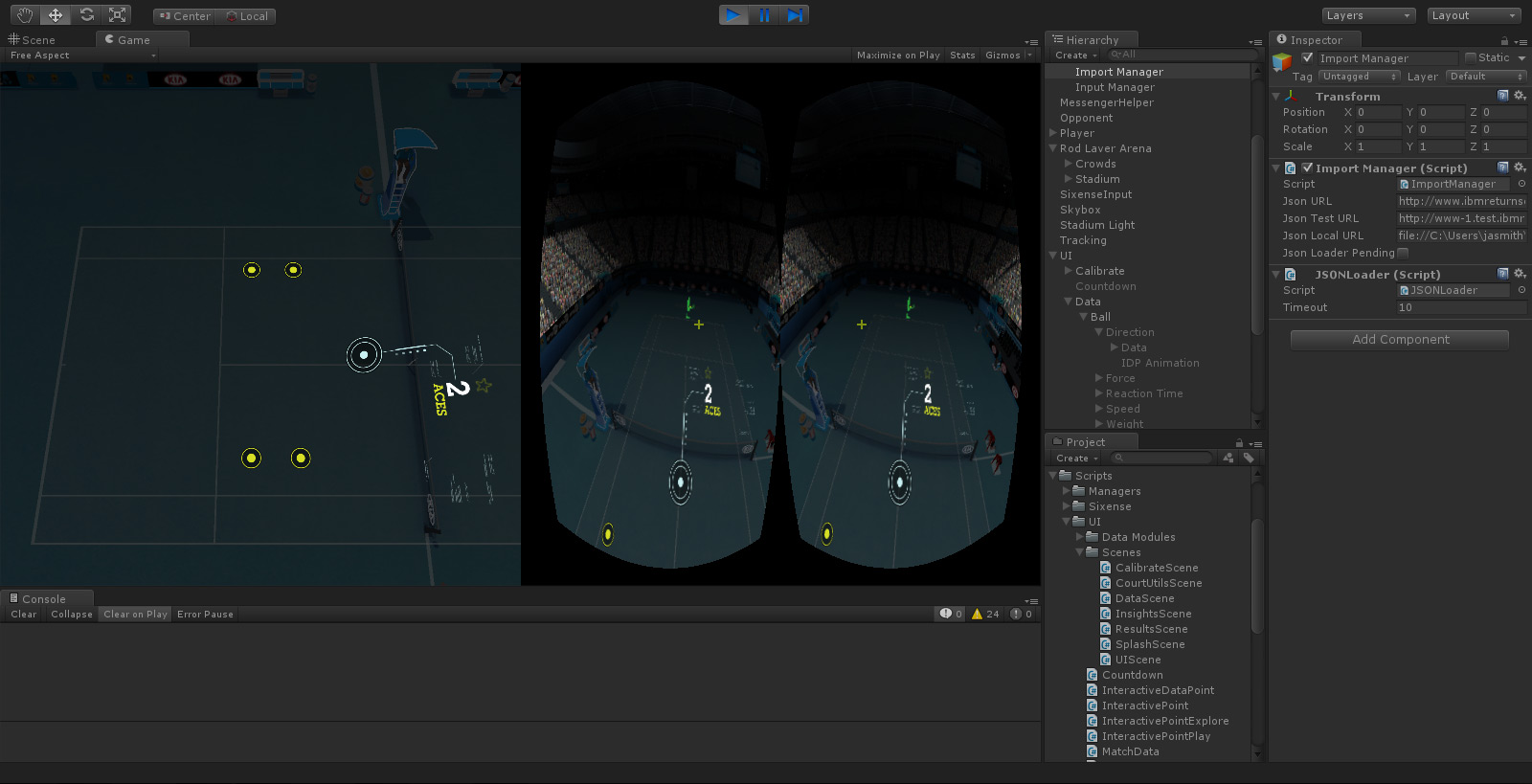Image resolution: width=1532 pixels, height=784 pixels.
Task: Toggle Json Loader Pending checkbox
Action: coord(1403,253)
